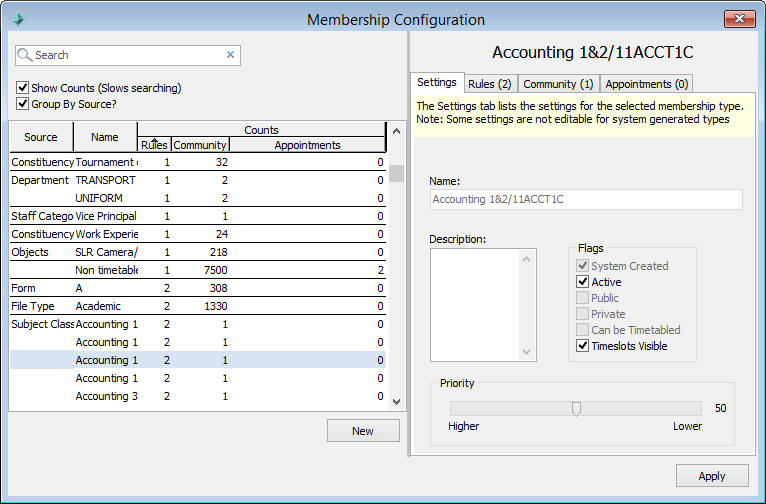Click the Description text area
Image resolution: width=766 pixels, height=504 pixels.
point(475,305)
